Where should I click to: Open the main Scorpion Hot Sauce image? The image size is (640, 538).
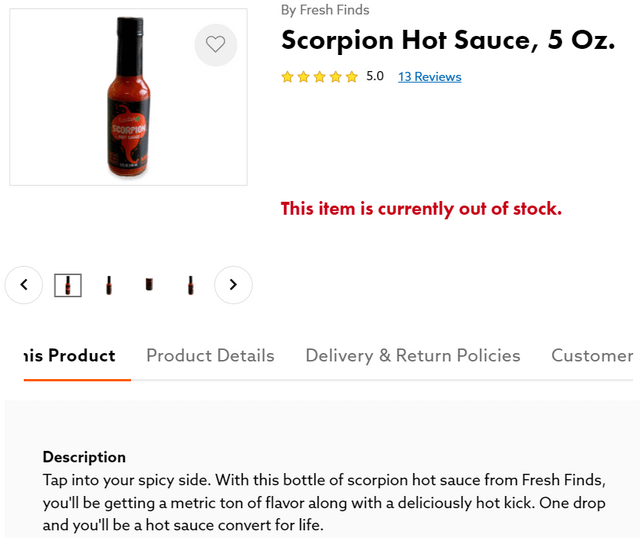click(128, 97)
